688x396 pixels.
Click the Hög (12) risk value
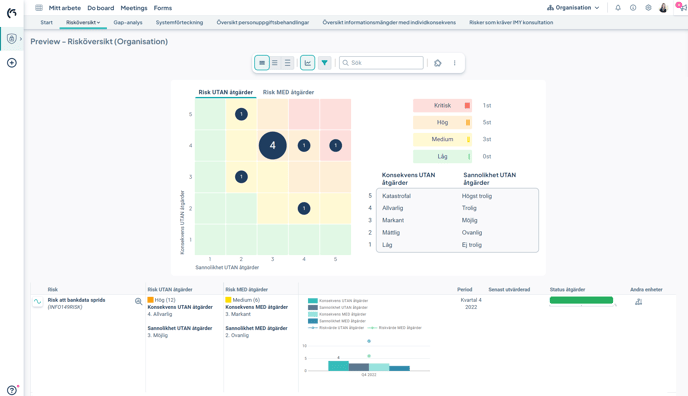tap(161, 300)
